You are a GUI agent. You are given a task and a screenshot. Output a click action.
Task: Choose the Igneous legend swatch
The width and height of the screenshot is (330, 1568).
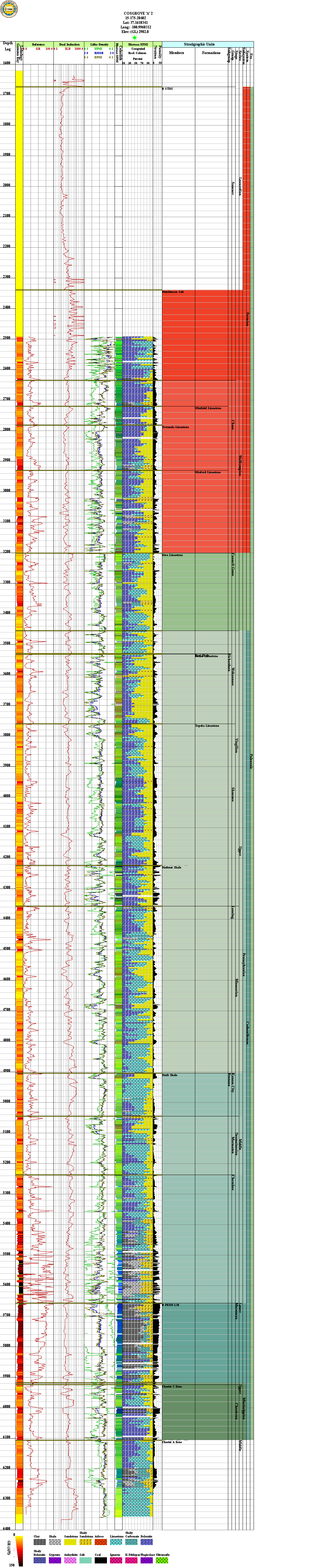click(x=116, y=1561)
